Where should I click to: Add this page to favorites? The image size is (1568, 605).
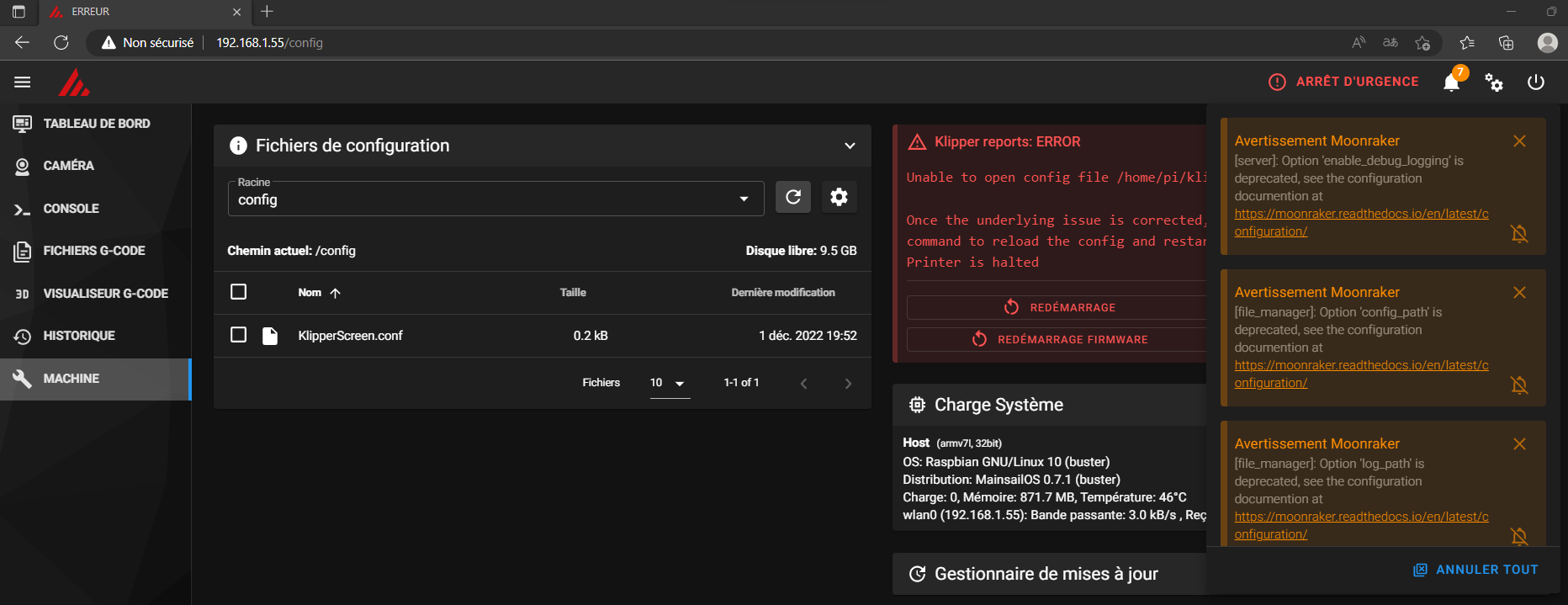coord(1422,42)
